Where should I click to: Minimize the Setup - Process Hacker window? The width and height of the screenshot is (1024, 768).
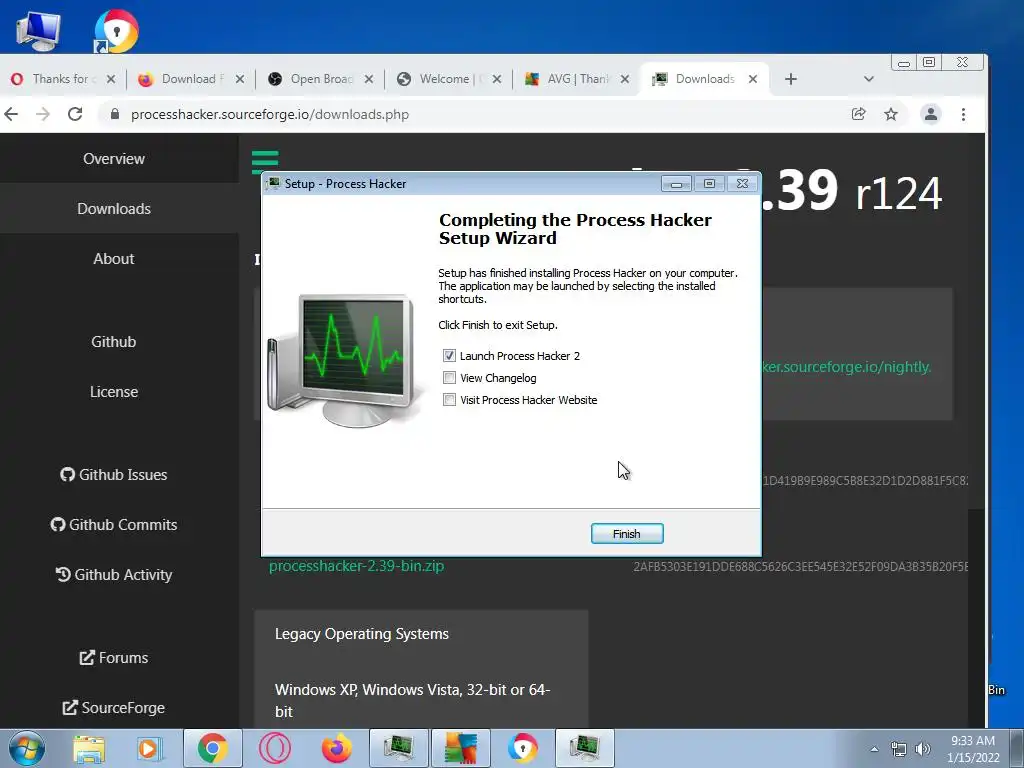point(677,184)
